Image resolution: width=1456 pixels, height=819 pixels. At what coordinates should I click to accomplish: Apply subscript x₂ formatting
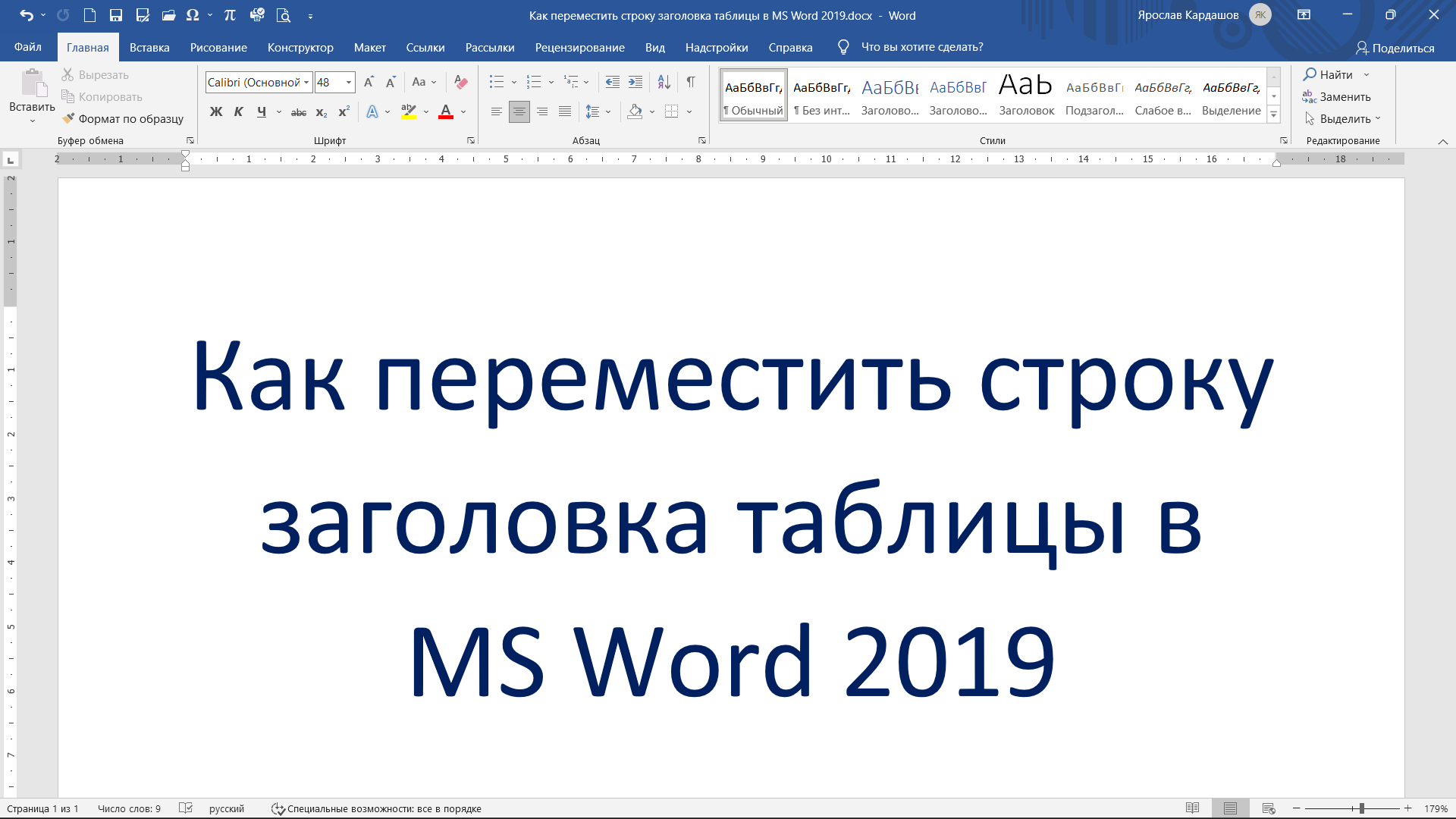[x=322, y=112]
